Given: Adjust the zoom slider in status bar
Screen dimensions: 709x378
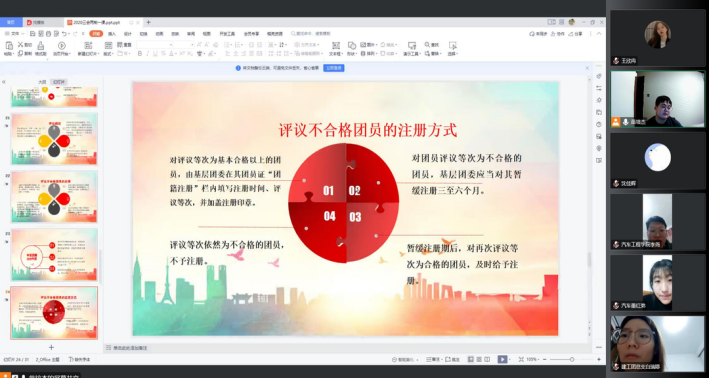Looking at the screenshot, I should (x=572, y=359).
